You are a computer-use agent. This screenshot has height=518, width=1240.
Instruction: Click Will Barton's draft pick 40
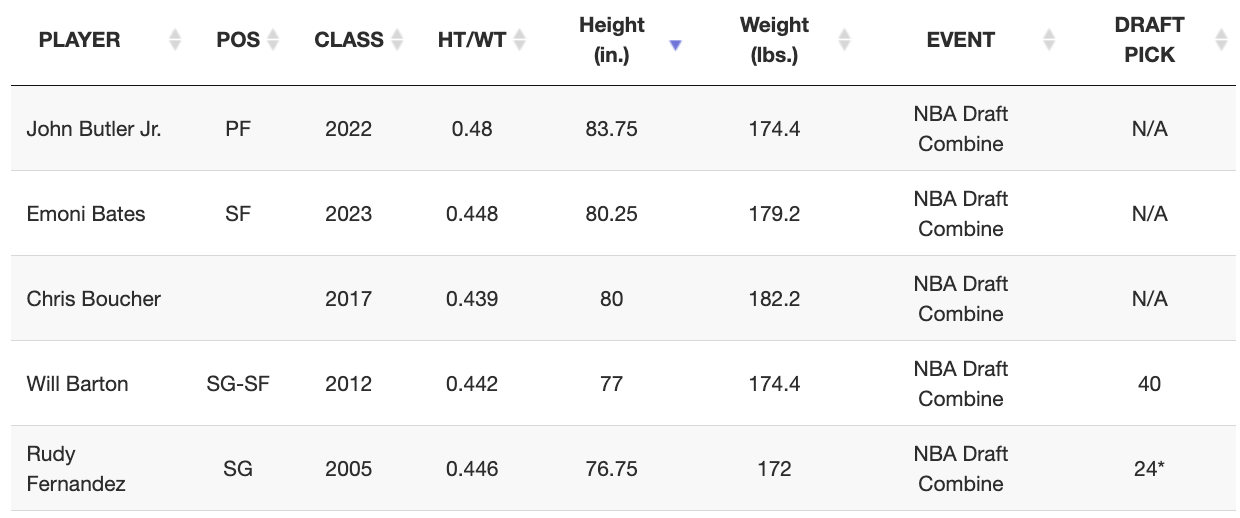click(1149, 384)
